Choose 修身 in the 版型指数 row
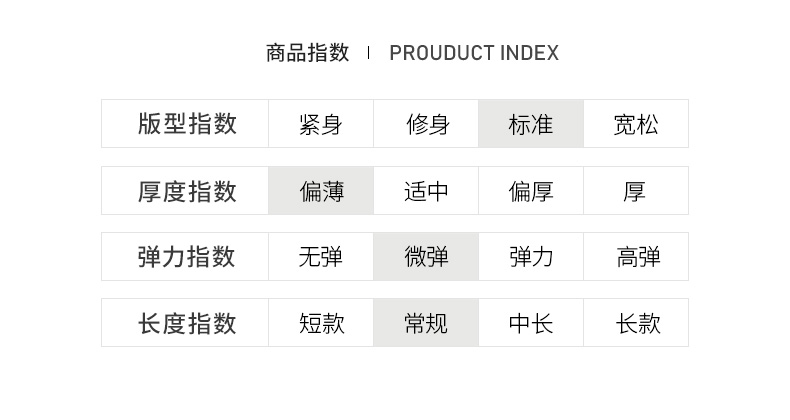The height and width of the screenshot is (420, 790). tap(426, 124)
